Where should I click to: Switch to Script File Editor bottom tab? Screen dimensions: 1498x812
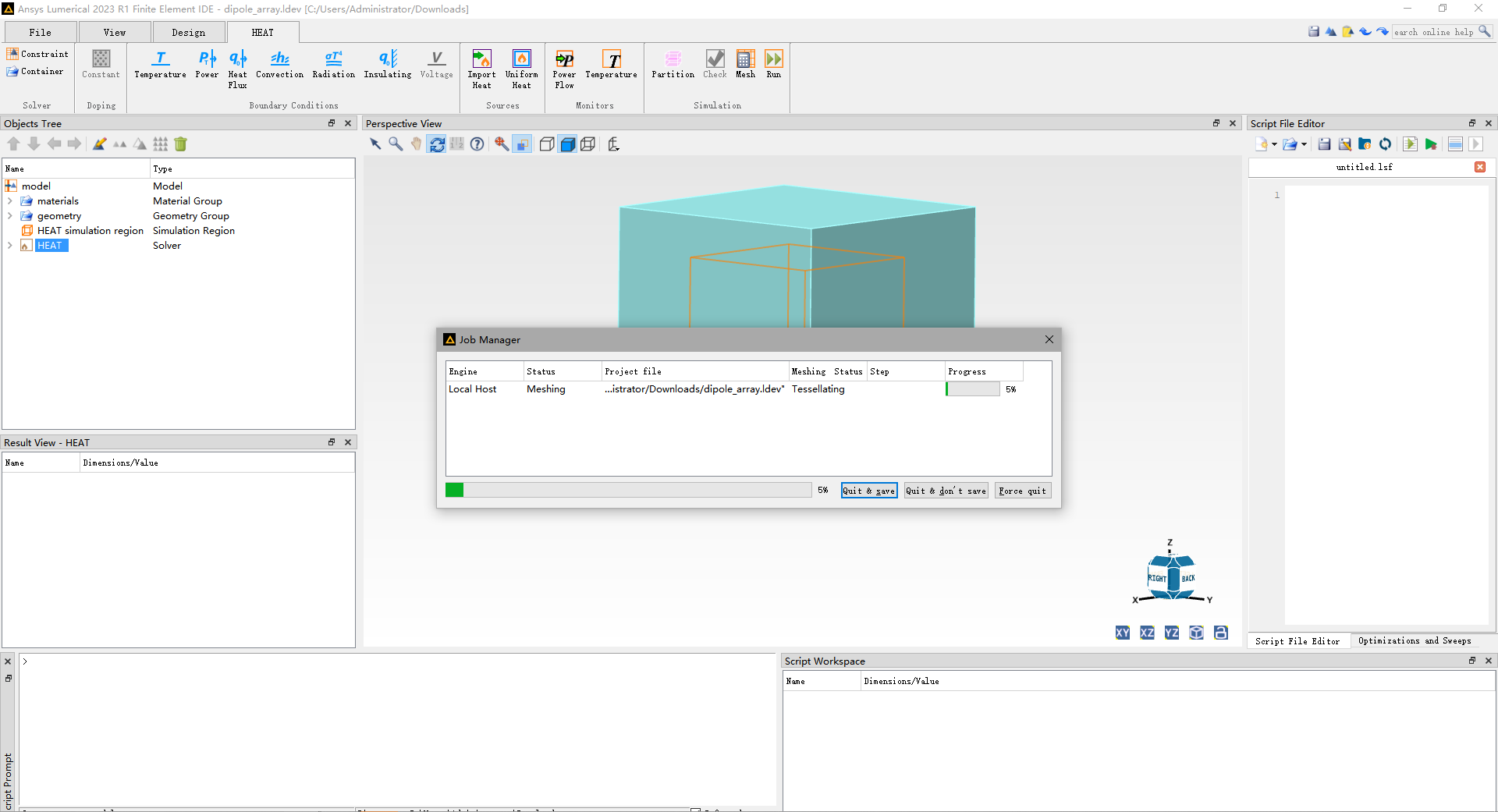[x=1297, y=641]
